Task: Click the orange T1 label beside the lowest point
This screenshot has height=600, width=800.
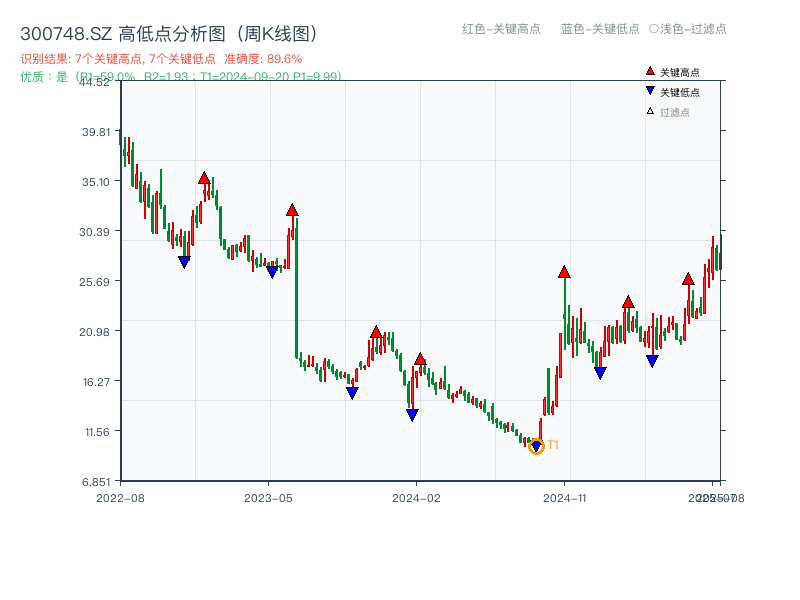Action: pyautogui.click(x=553, y=445)
